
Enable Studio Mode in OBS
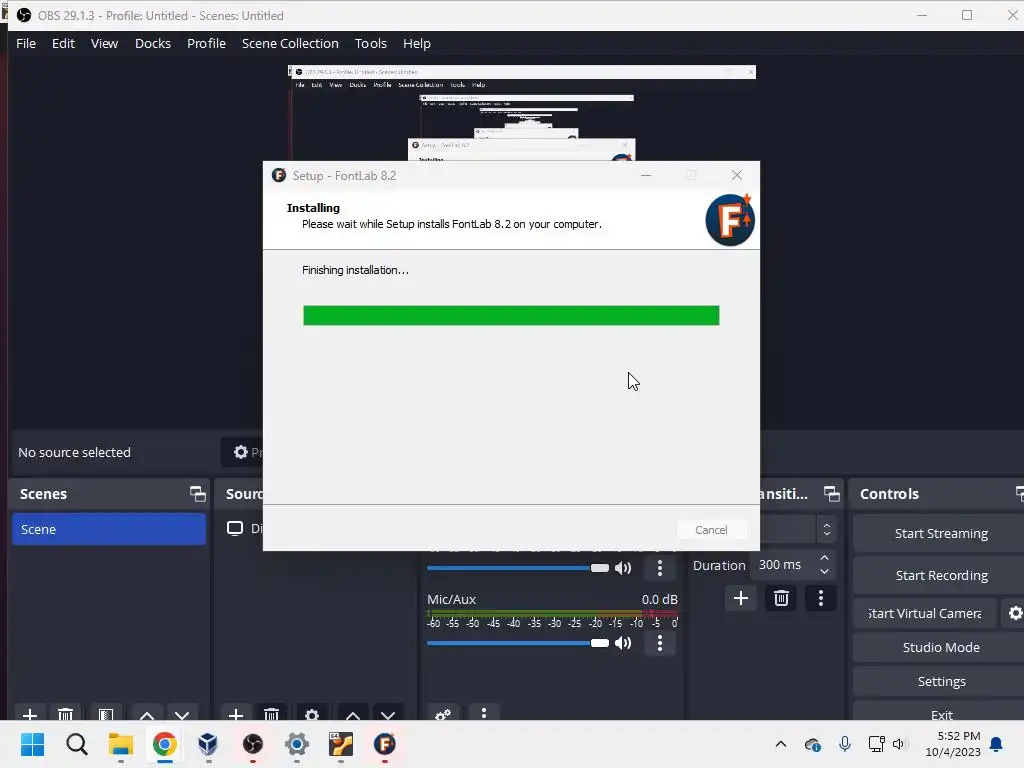point(940,647)
